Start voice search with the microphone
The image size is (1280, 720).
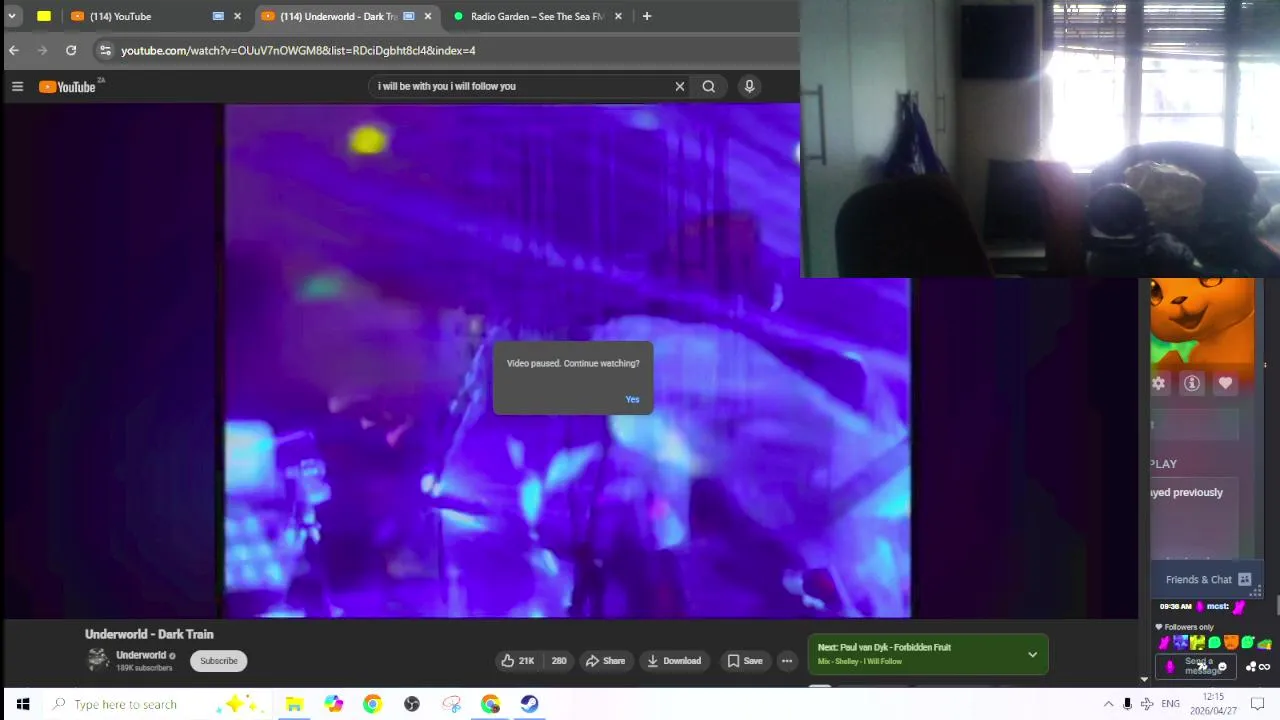click(749, 86)
